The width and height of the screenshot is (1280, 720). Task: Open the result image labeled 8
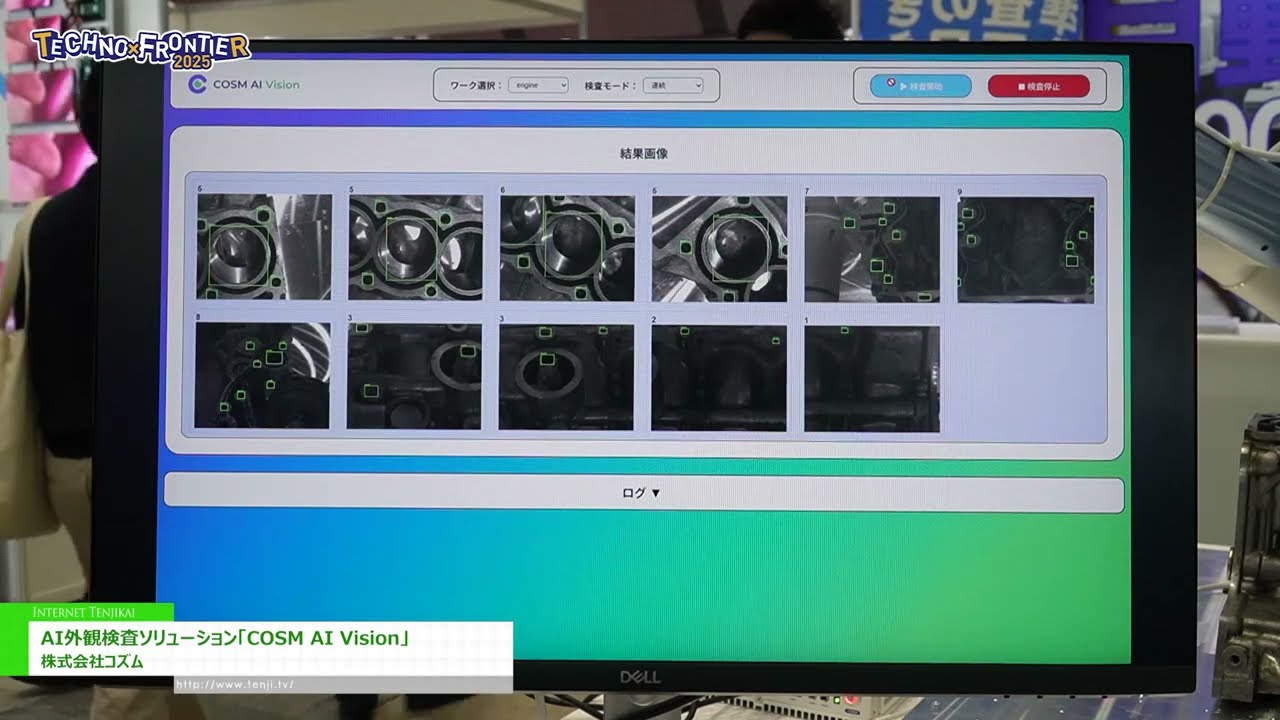pos(262,375)
